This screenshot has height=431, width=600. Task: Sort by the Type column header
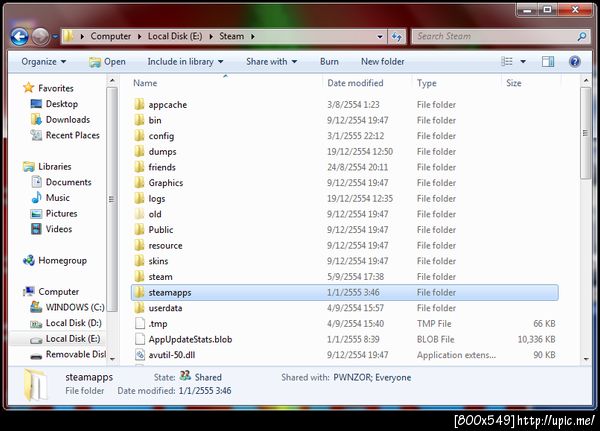pos(426,83)
